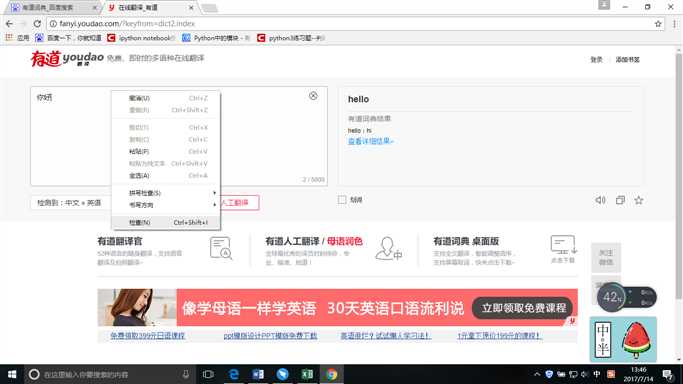Click the 42% floating memory widget
Screen dimensions: 683x384
626,297
